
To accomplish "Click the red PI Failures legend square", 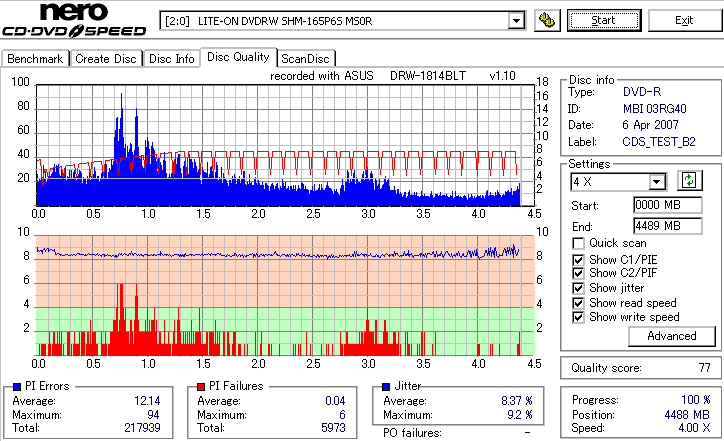I will (x=201, y=387).
